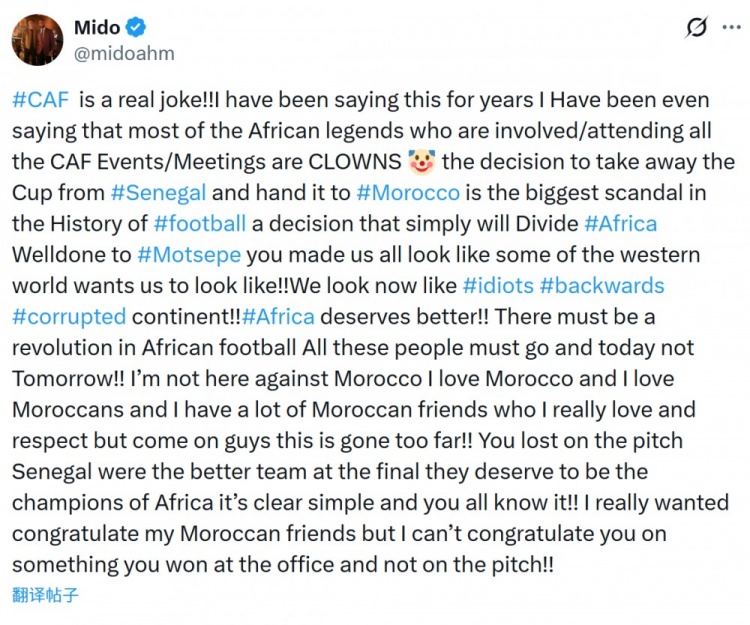Click the Grok icon on the post

coord(696,28)
